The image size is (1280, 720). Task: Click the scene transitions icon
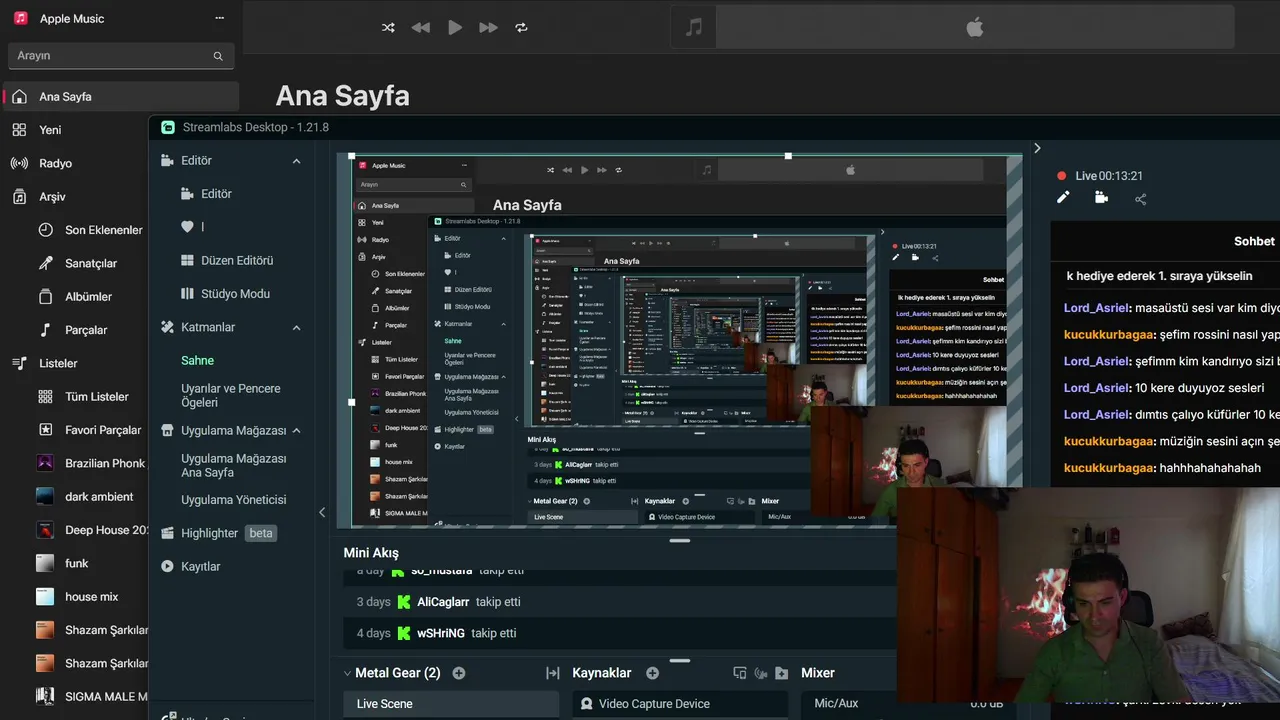point(552,673)
